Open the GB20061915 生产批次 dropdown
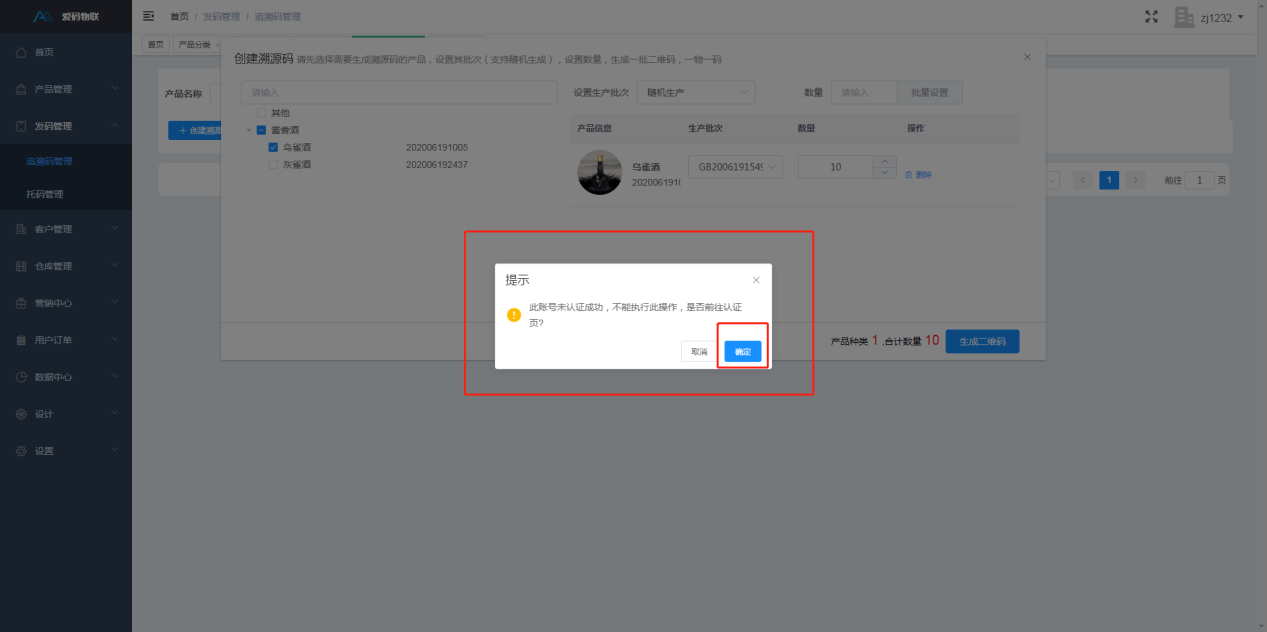Screen dimensions: 1267x632 pos(736,167)
